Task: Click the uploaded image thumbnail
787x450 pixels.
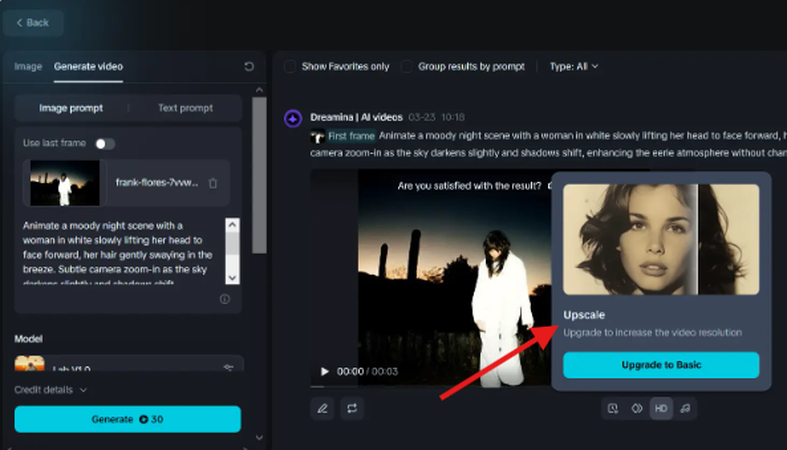Action: tap(65, 183)
